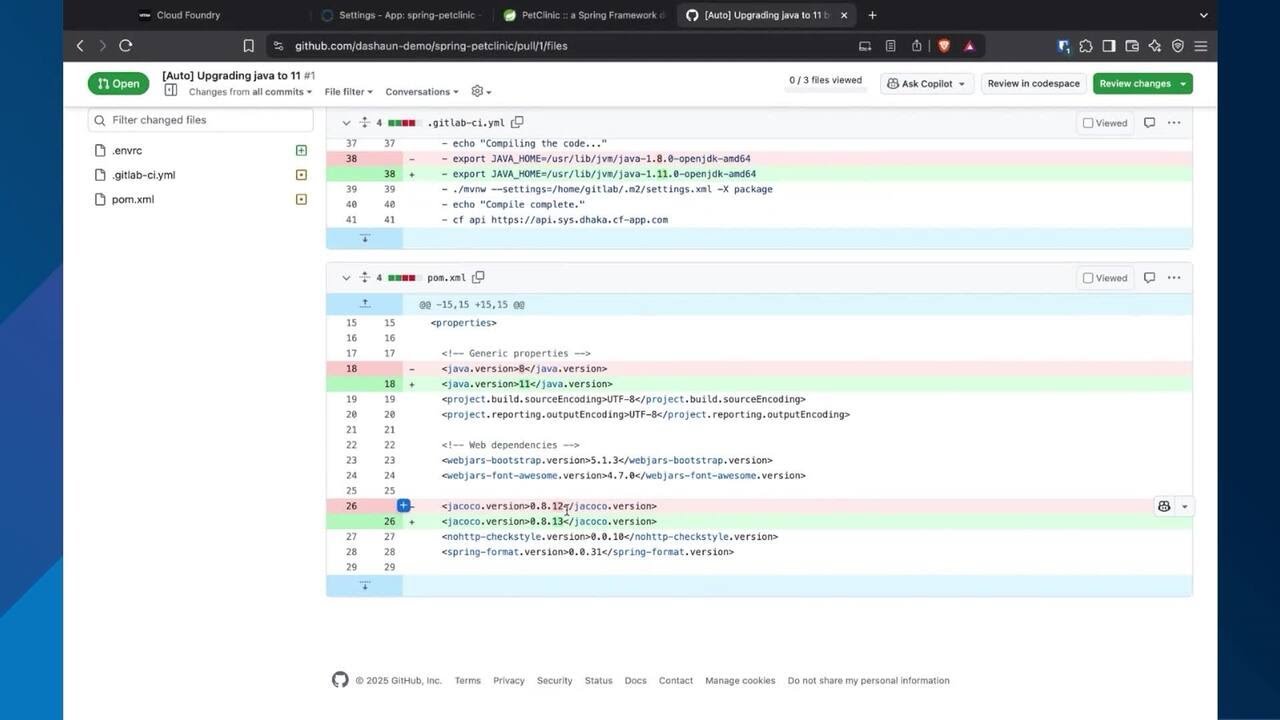Open Review in codespace
The image size is (1280, 720).
[x=1033, y=84]
